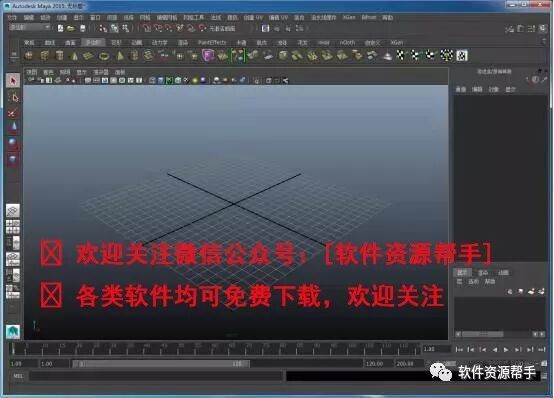This screenshot has height=398, width=554.
Task: Open the Channels menu in Channel Box
Action: pos(460,89)
